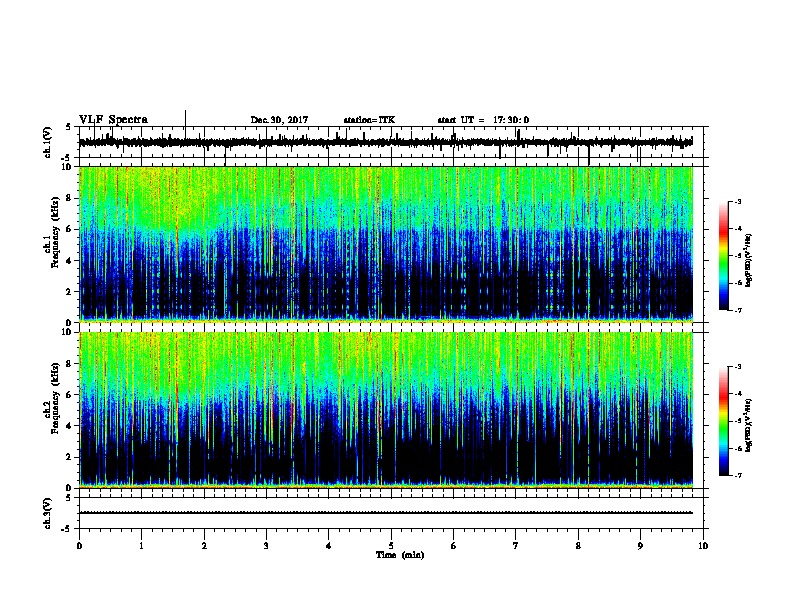Click the "-7" label on ch.2 colorbar

[738, 475]
